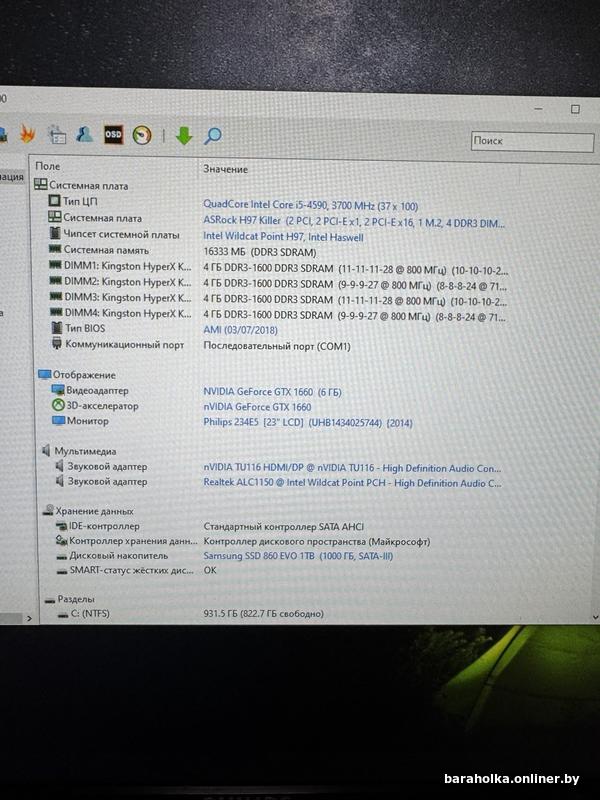This screenshot has height=800, width=600.
Task: Select the Тип ЦП row icon
Action: pyautogui.click(x=55, y=201)
